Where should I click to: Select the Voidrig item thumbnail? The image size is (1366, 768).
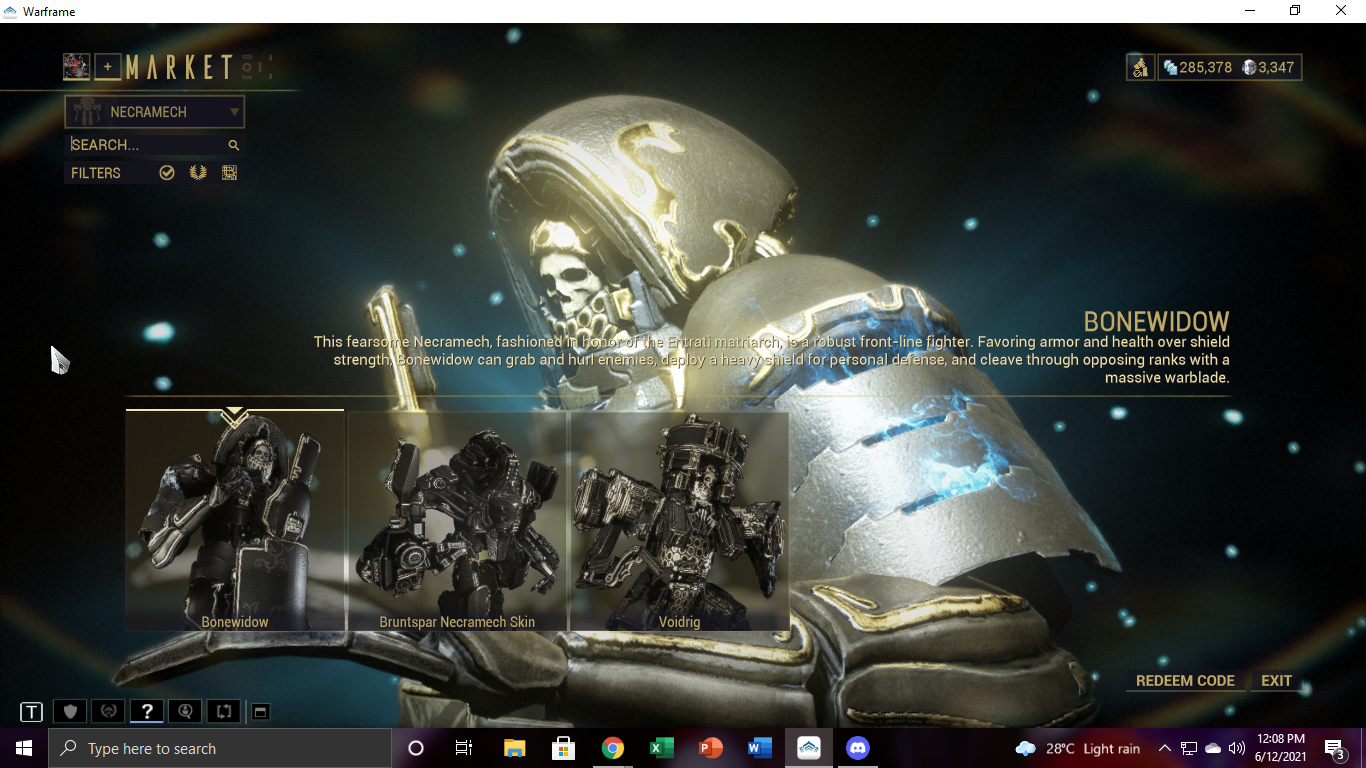(680, 521)
